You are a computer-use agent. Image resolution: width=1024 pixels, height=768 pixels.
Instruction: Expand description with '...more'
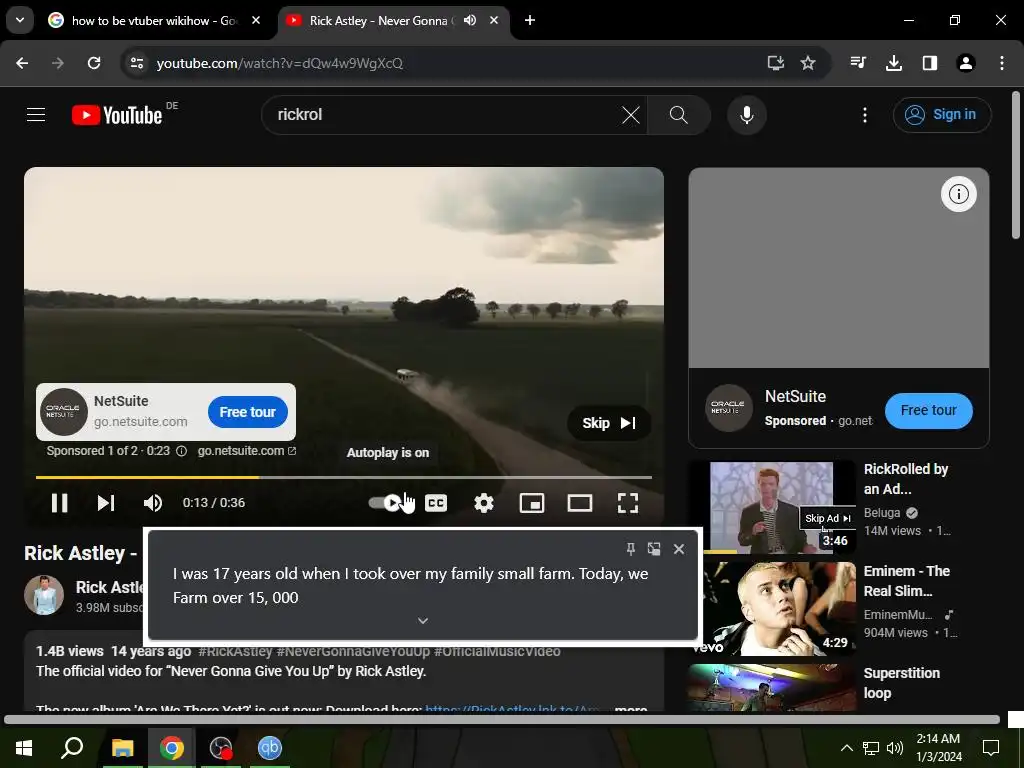click(631, 708)
